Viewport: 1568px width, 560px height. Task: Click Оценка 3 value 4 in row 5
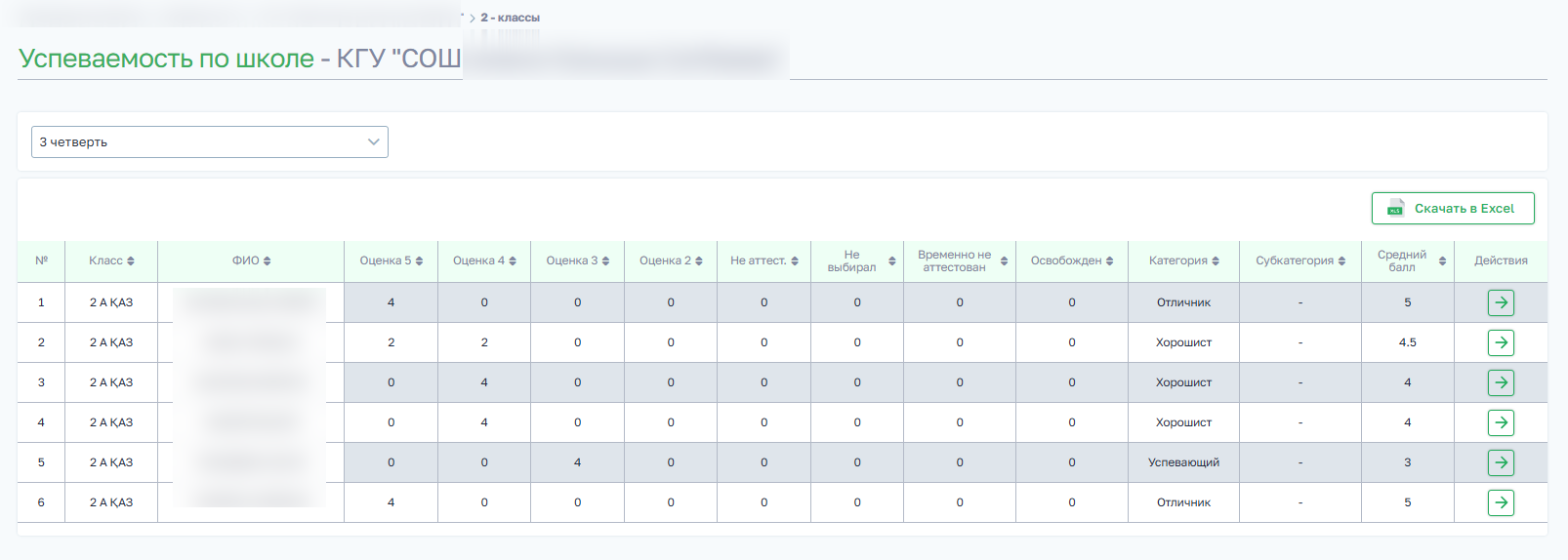(577, 462)
